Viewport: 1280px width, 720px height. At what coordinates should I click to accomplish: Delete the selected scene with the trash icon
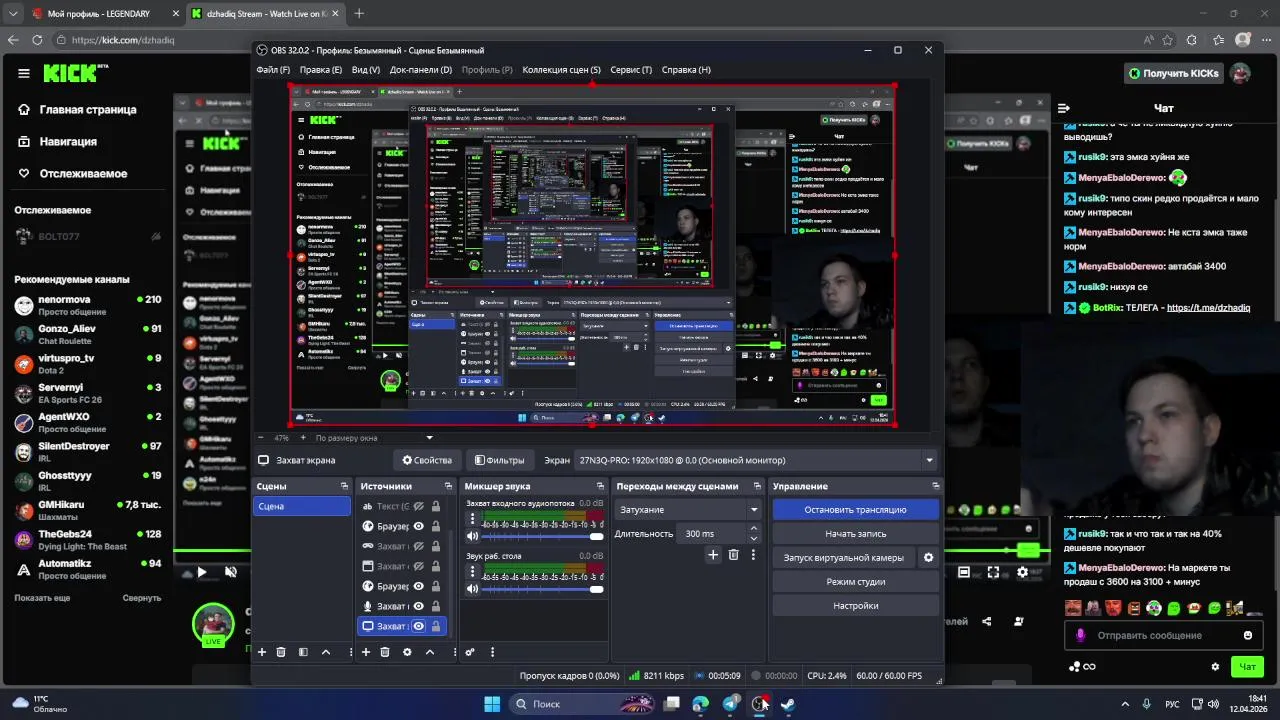coord(281,652)
